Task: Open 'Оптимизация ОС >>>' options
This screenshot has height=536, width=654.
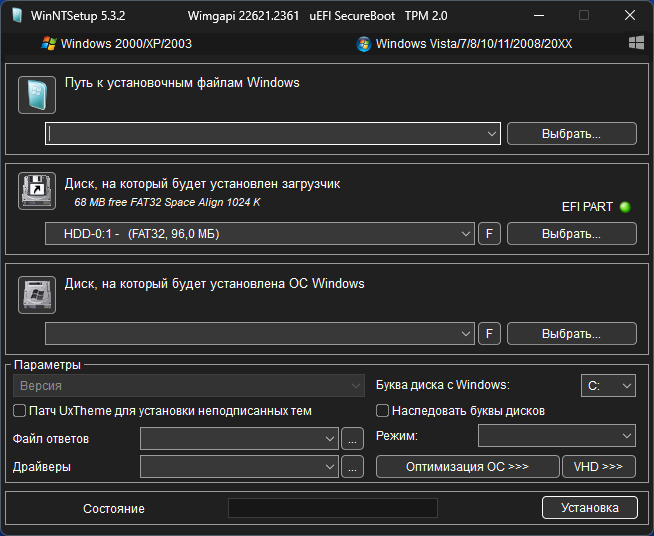Action: coord(468,466)
